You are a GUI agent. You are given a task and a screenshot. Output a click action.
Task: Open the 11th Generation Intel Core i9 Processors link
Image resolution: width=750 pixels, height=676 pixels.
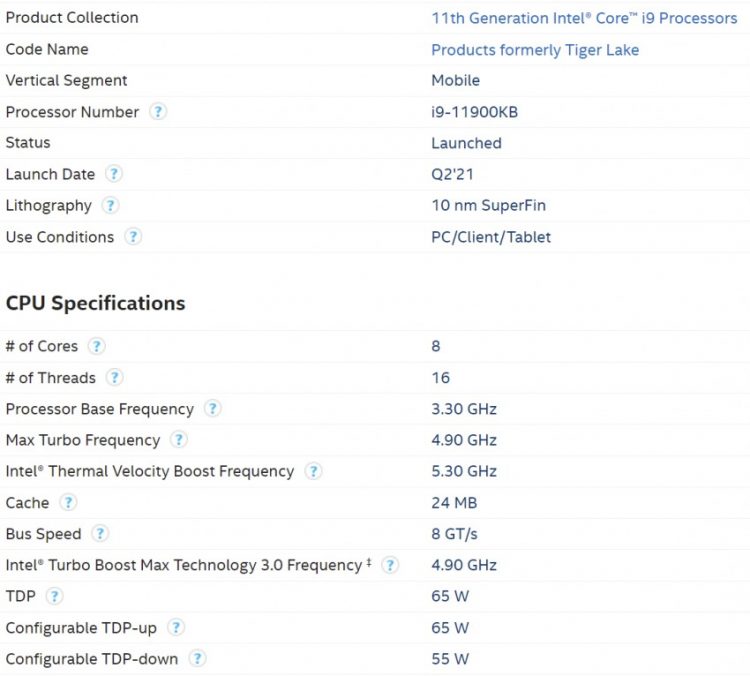[584, 18]
